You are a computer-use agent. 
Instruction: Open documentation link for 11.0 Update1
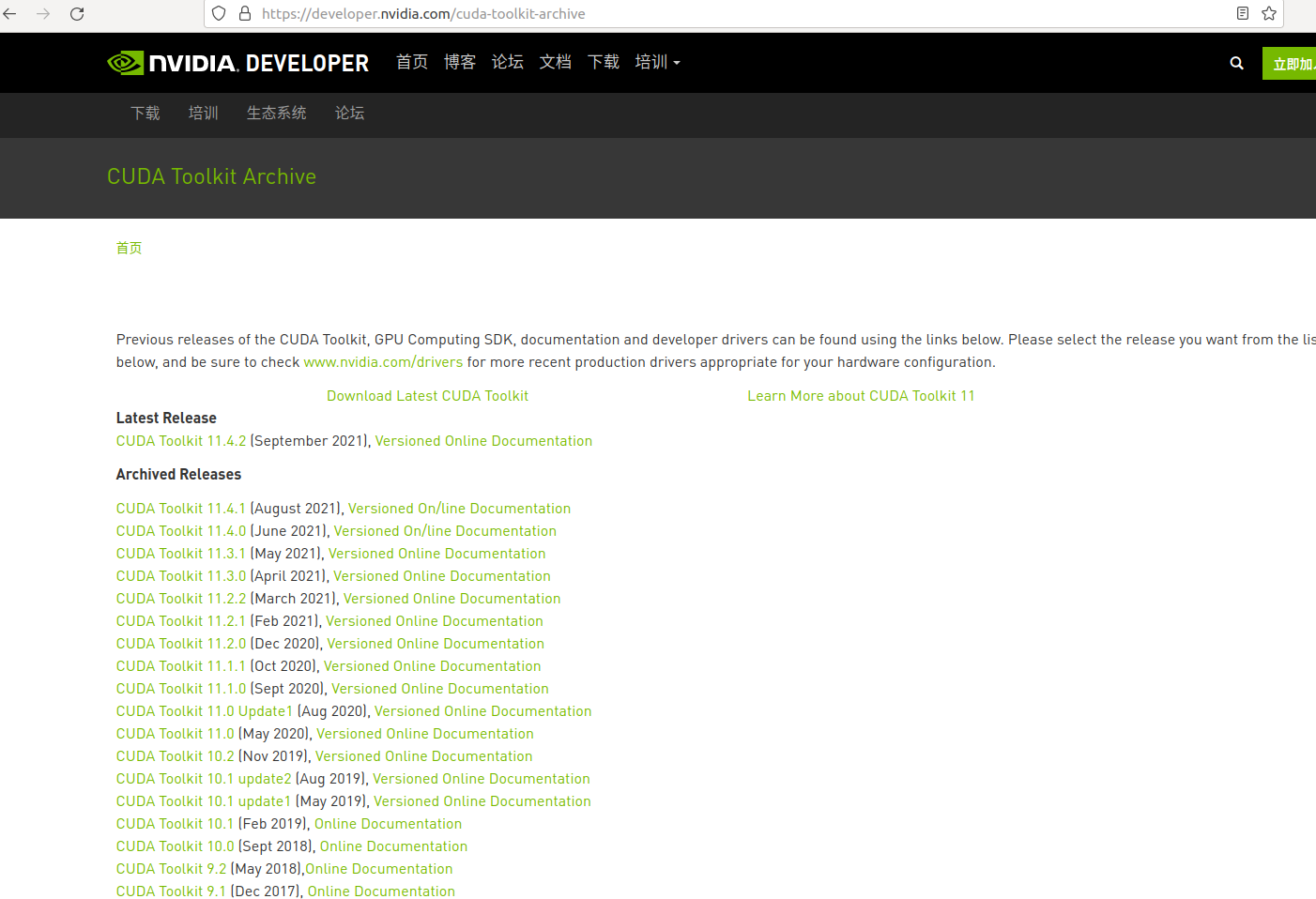click(482, 711)
